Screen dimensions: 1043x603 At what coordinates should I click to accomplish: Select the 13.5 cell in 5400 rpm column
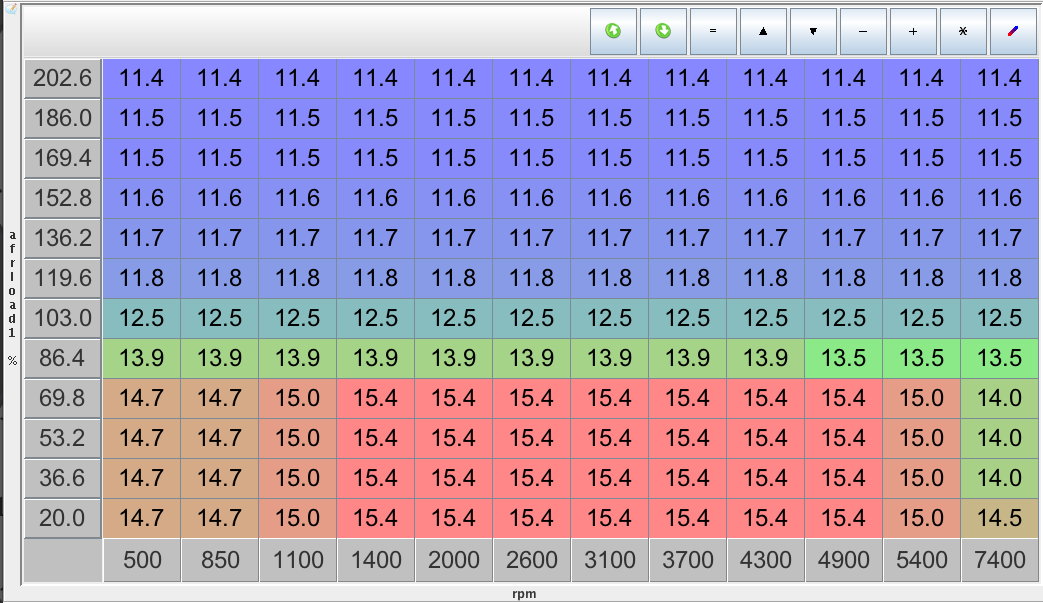coord(922,358)
